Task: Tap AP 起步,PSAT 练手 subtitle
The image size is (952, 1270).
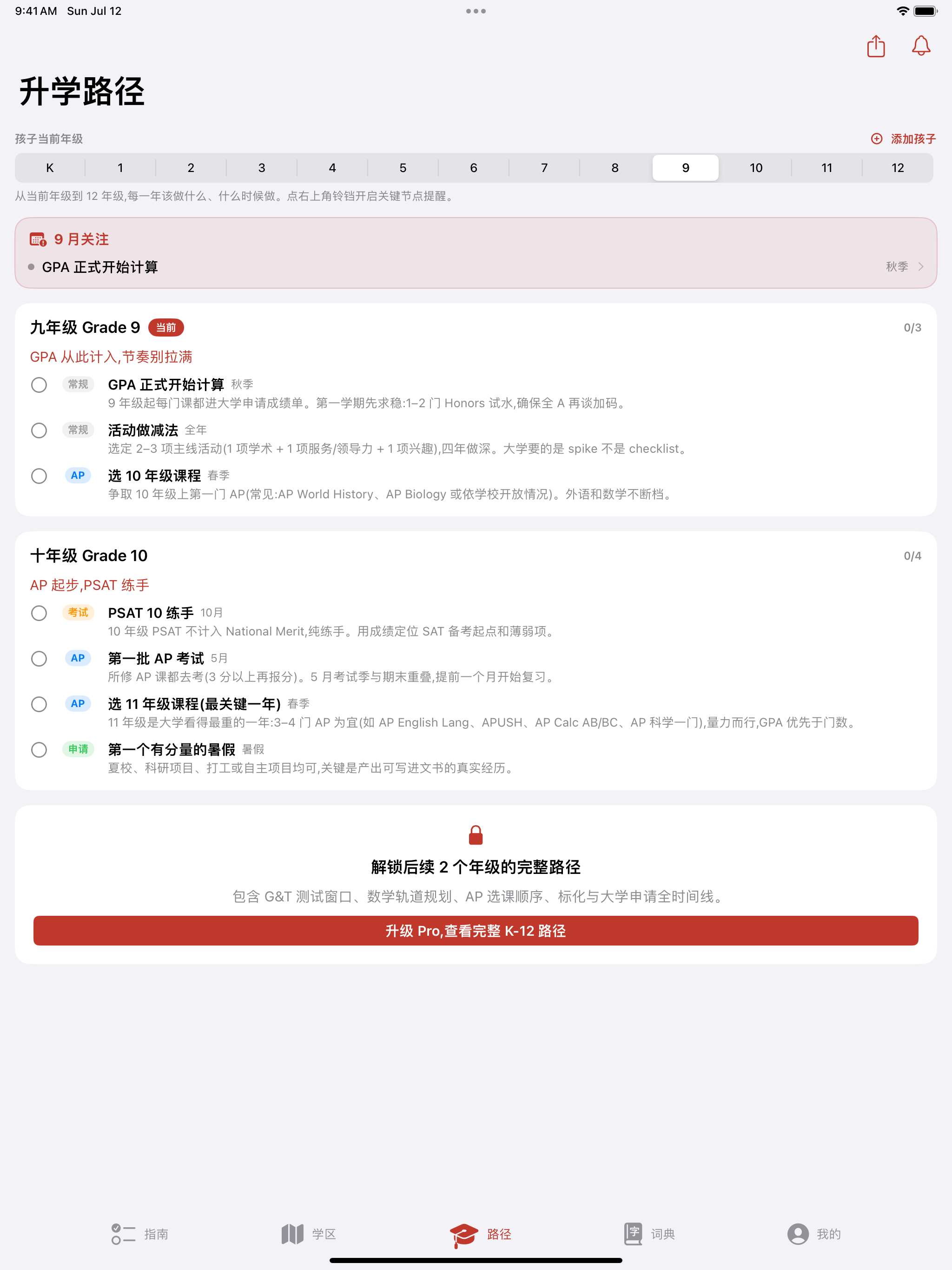Action: click(x=90, y=584)
